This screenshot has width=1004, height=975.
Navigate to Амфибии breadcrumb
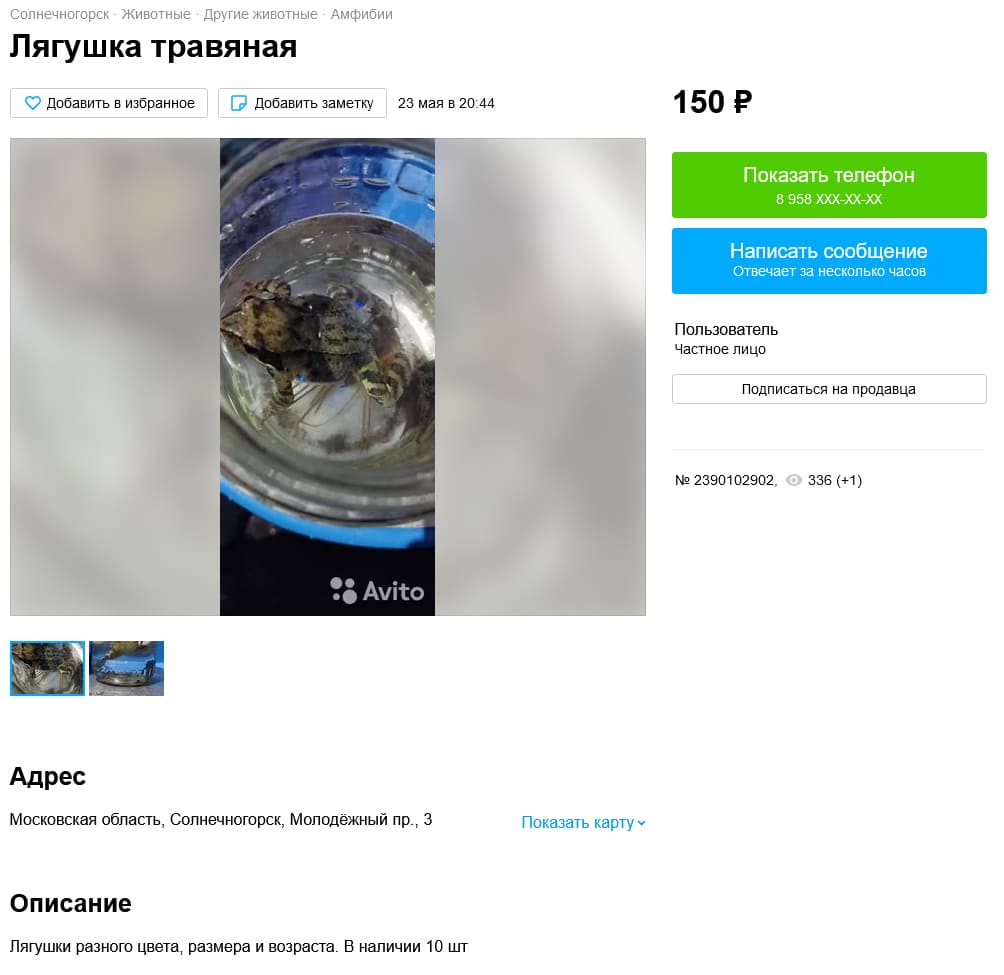click(361, 14)
